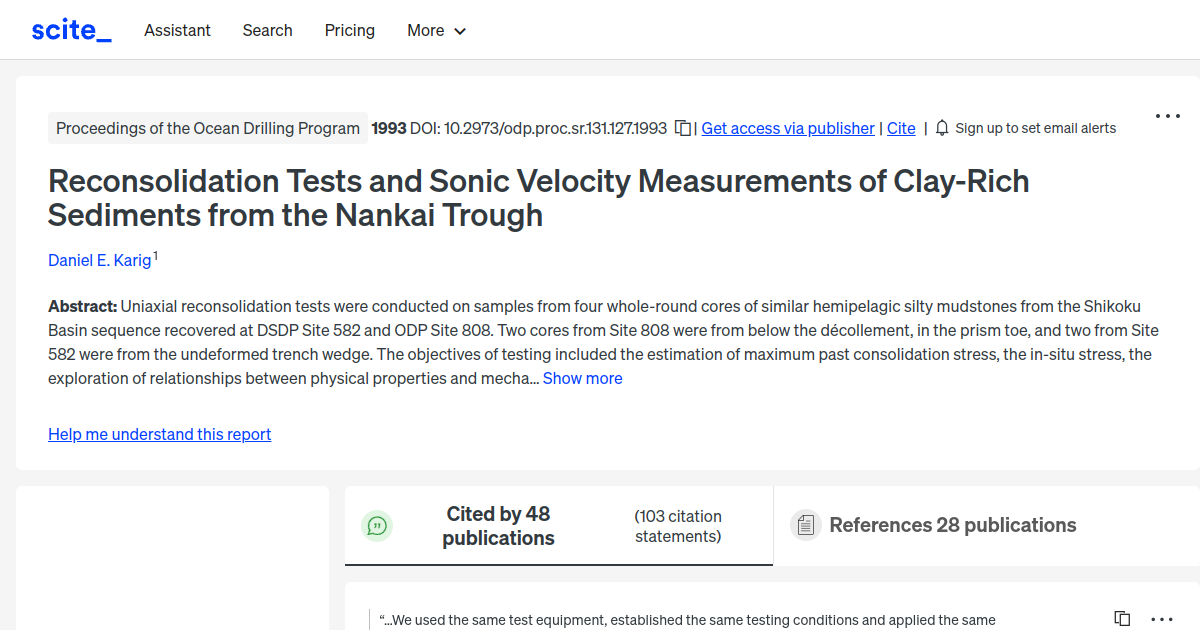
Task: Copy the DOI using the copy icon
Action: tap(681, 128)
